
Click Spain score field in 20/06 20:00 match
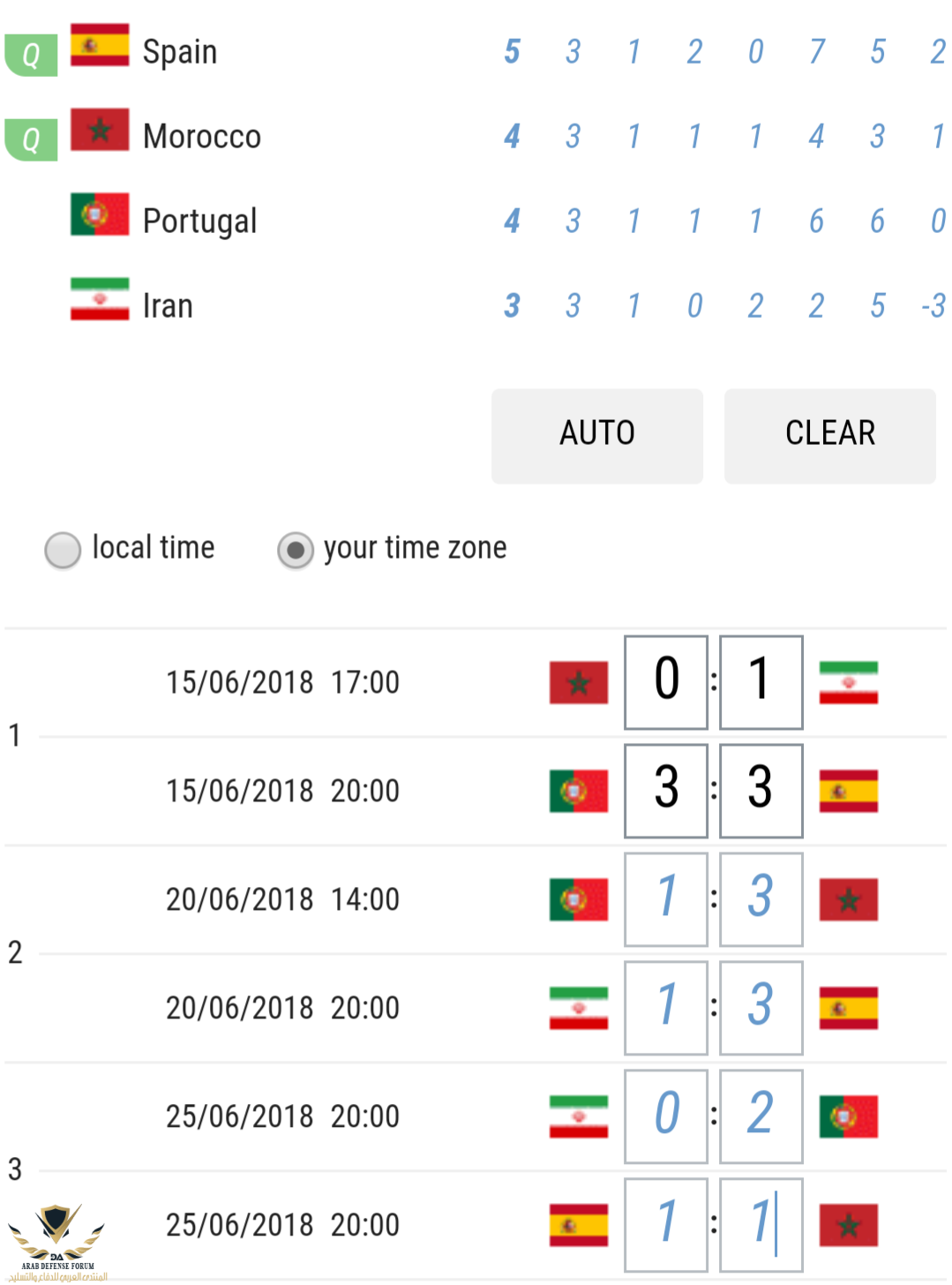(761, 1008)
